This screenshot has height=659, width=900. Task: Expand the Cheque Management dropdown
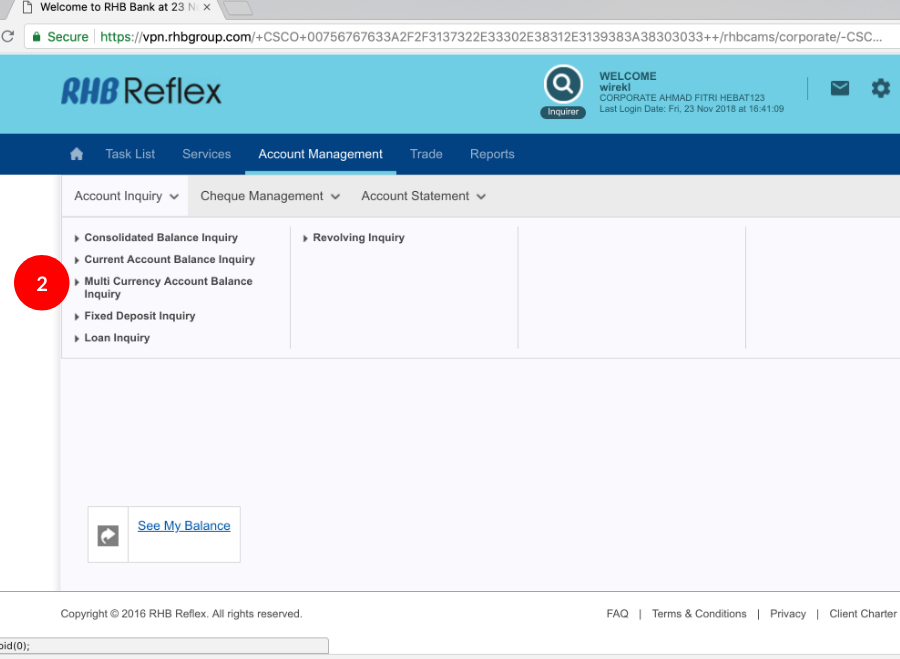(x=270, y=196)
